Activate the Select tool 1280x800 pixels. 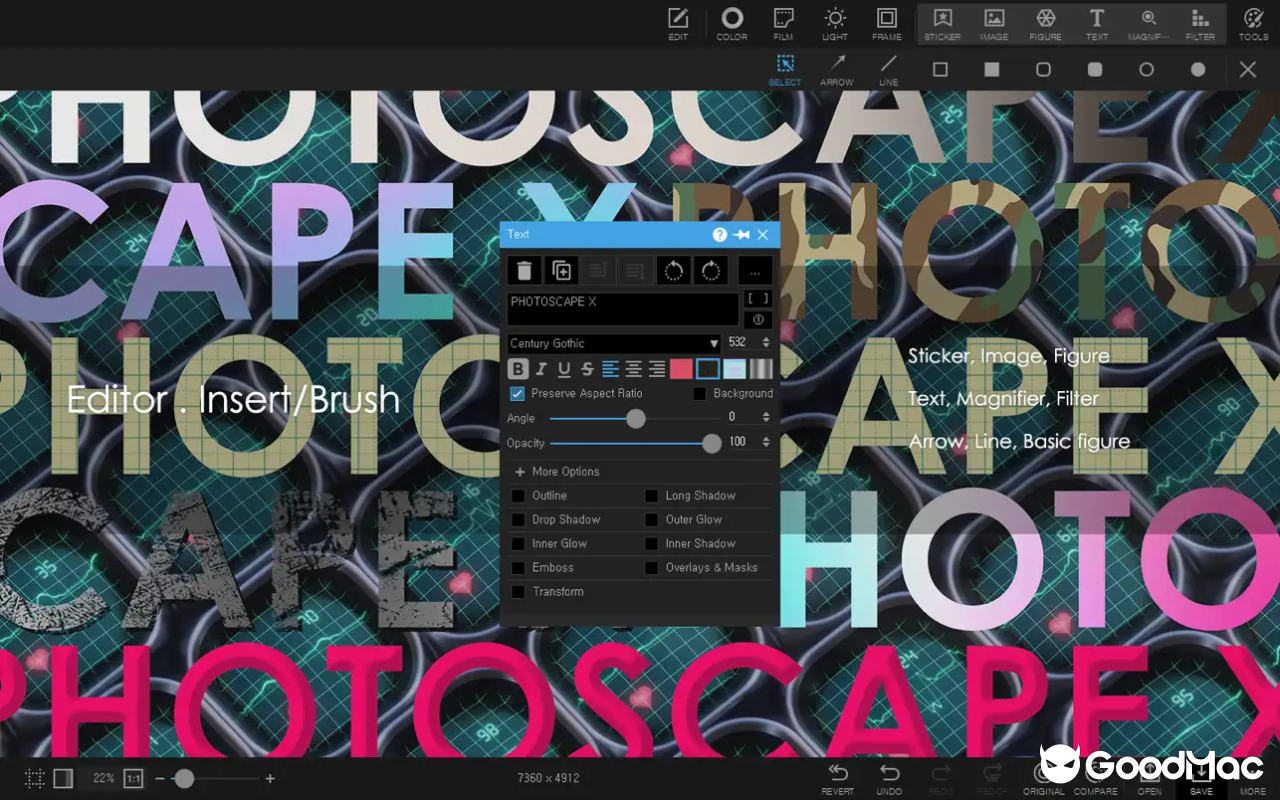tap(785, 69)
